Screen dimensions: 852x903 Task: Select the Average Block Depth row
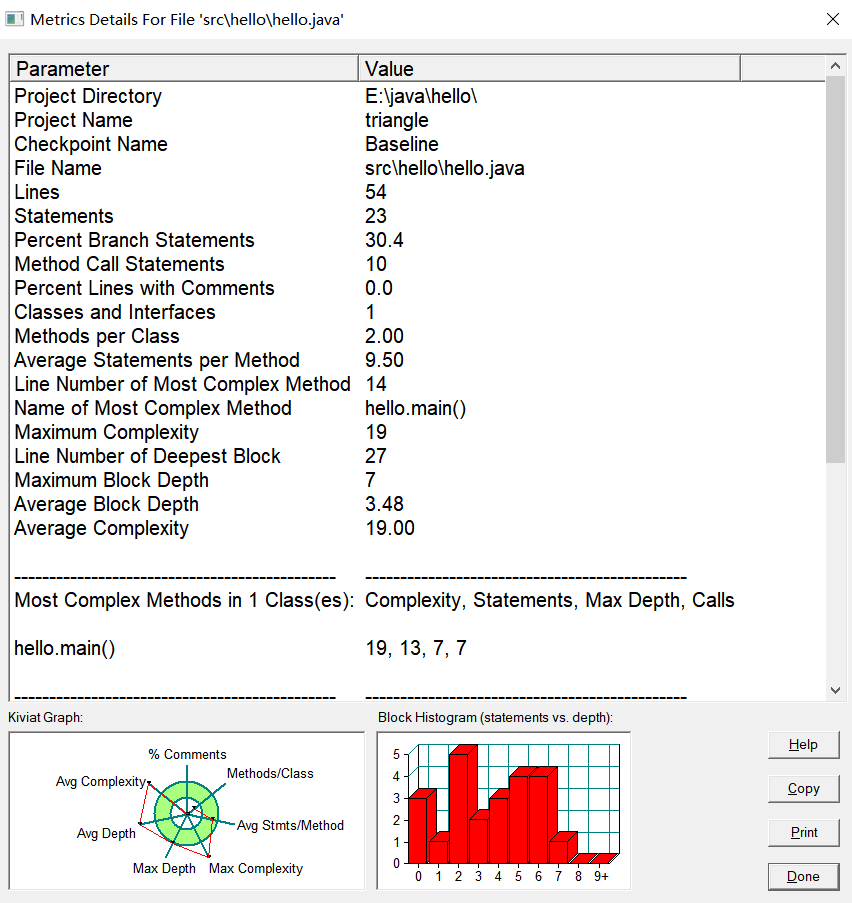(418, 504)
